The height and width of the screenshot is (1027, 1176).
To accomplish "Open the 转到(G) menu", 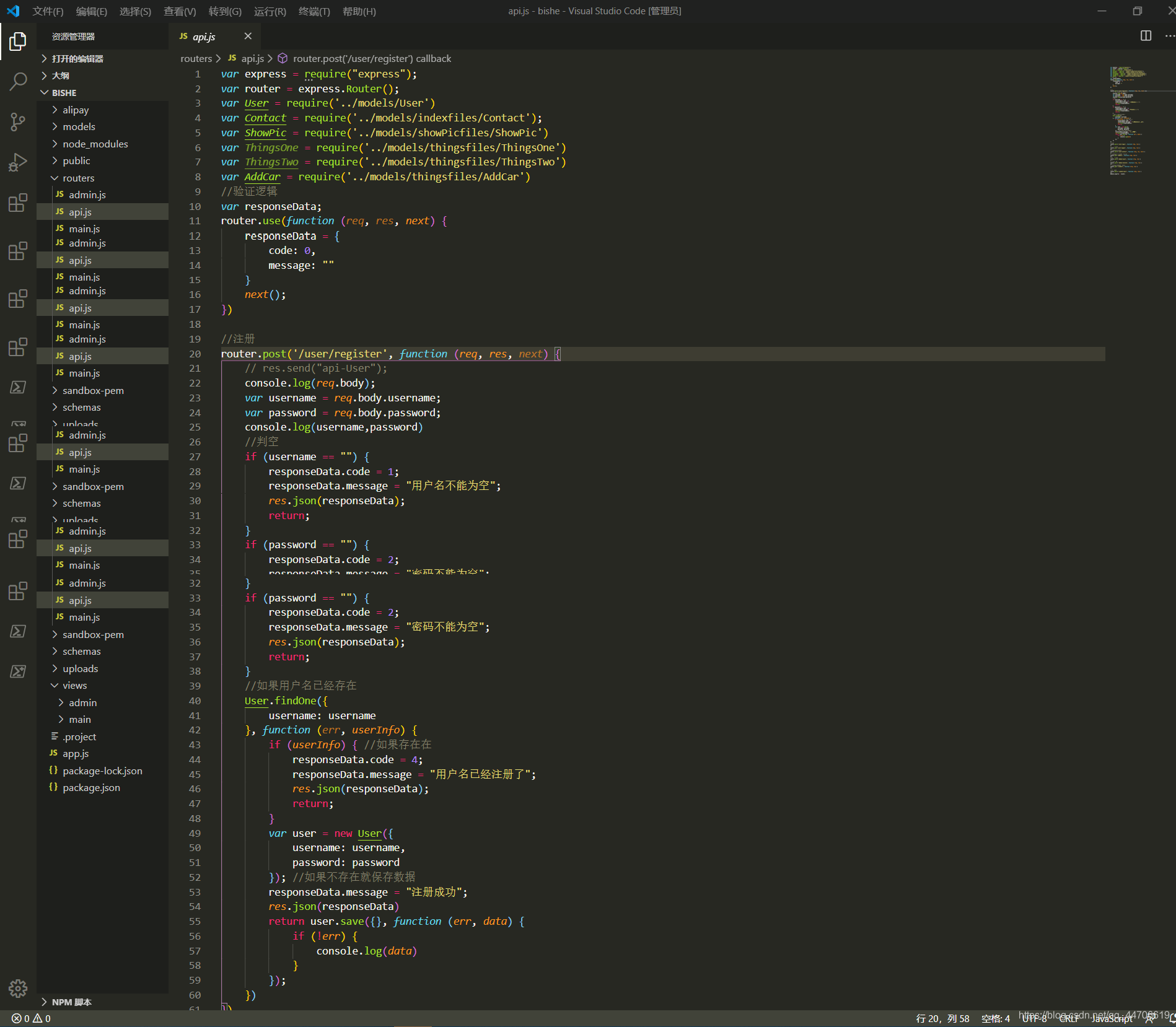I will click(225, 11).
